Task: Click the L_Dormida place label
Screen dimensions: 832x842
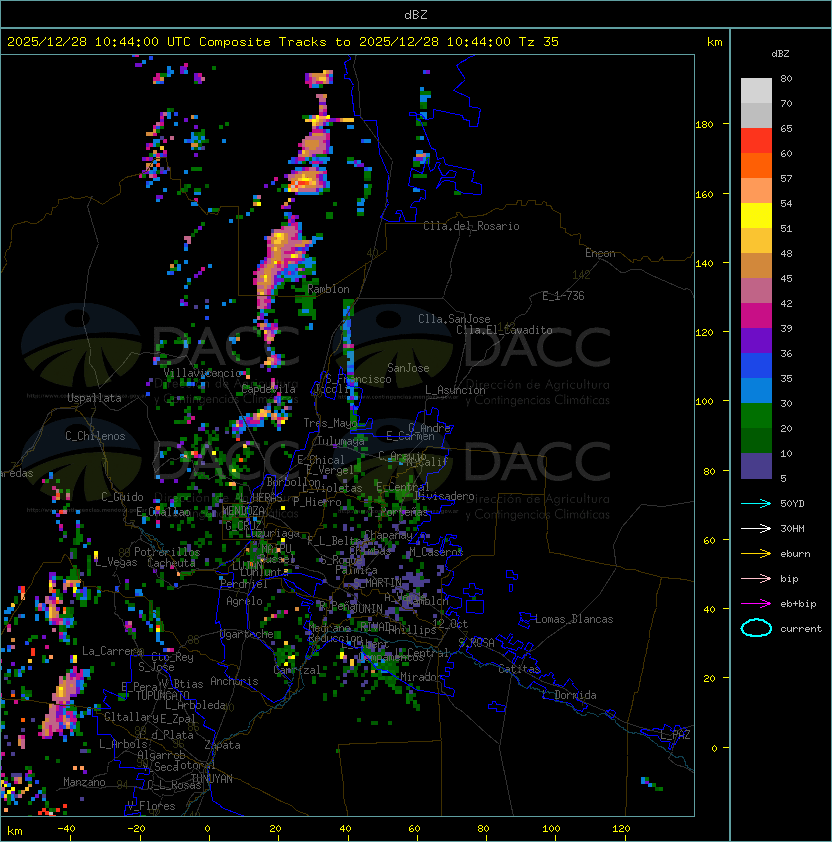Action: [x=569, y=695]
